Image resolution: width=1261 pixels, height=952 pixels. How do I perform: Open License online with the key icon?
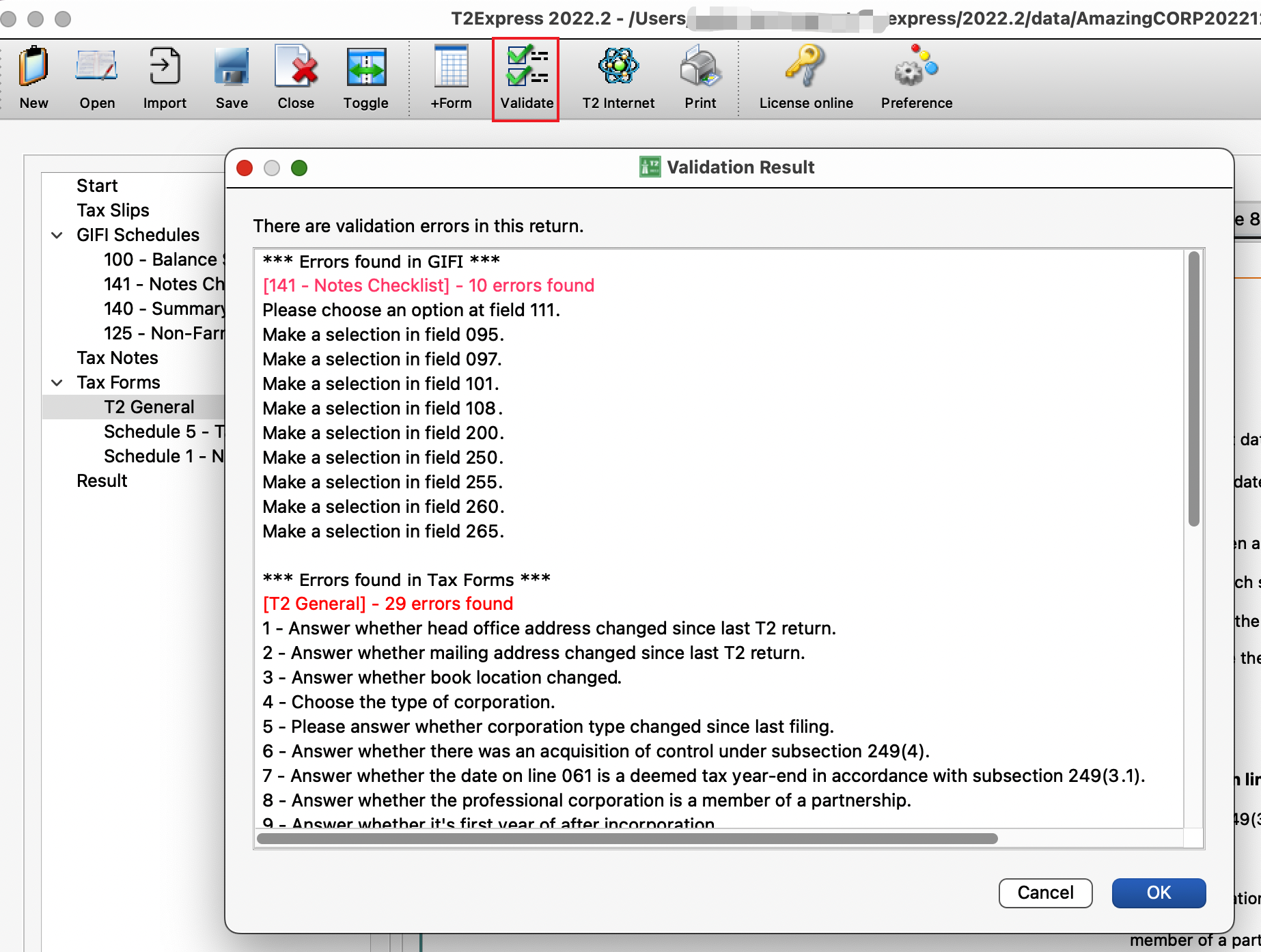(x=806, y=77)
